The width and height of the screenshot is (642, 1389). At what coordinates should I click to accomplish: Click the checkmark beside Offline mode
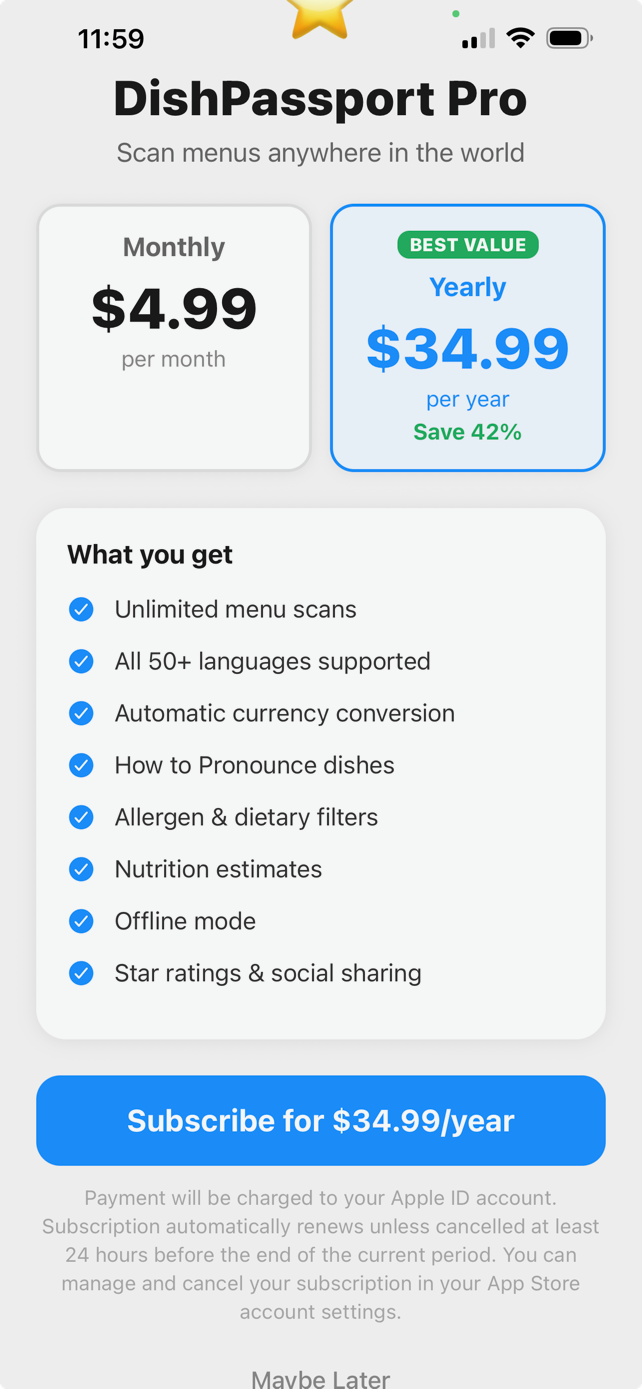pos(81,921)
